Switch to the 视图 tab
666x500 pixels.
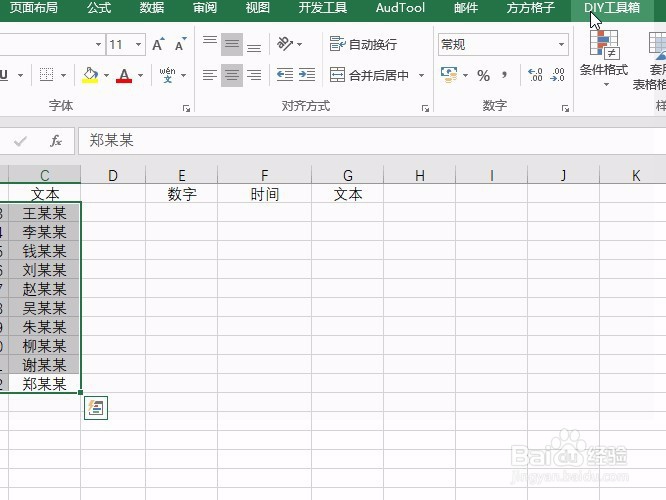(x=257, y=8)
